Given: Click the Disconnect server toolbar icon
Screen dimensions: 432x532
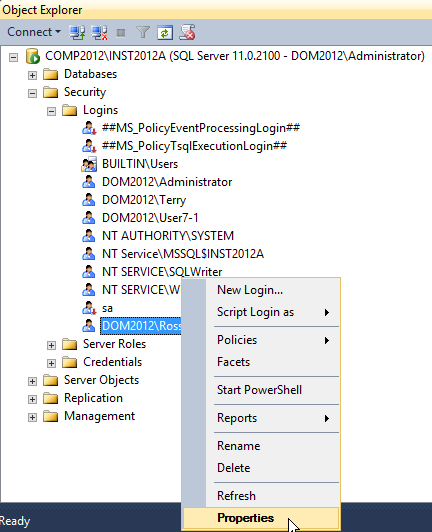Looking at the screenshot, I should [99, 33].
